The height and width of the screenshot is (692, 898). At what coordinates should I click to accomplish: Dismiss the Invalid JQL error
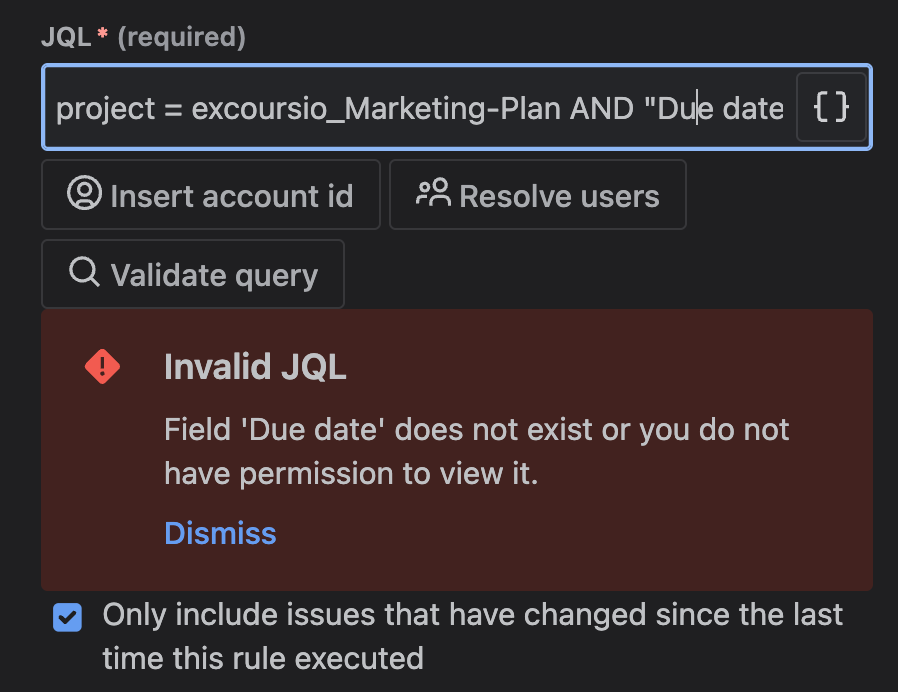pos(220,533)
